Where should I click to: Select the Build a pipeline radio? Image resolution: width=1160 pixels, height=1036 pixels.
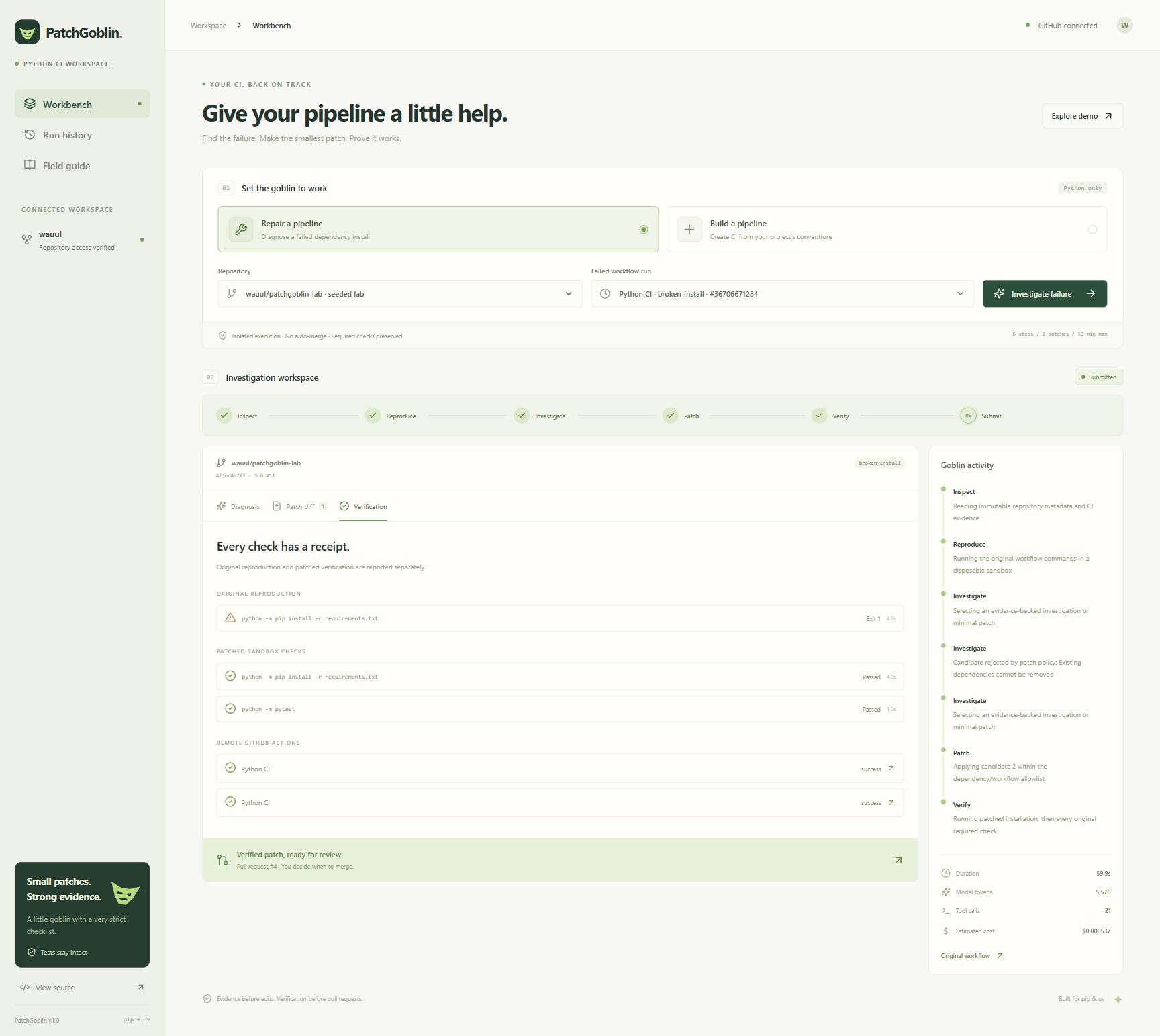tap(1092, 230)
